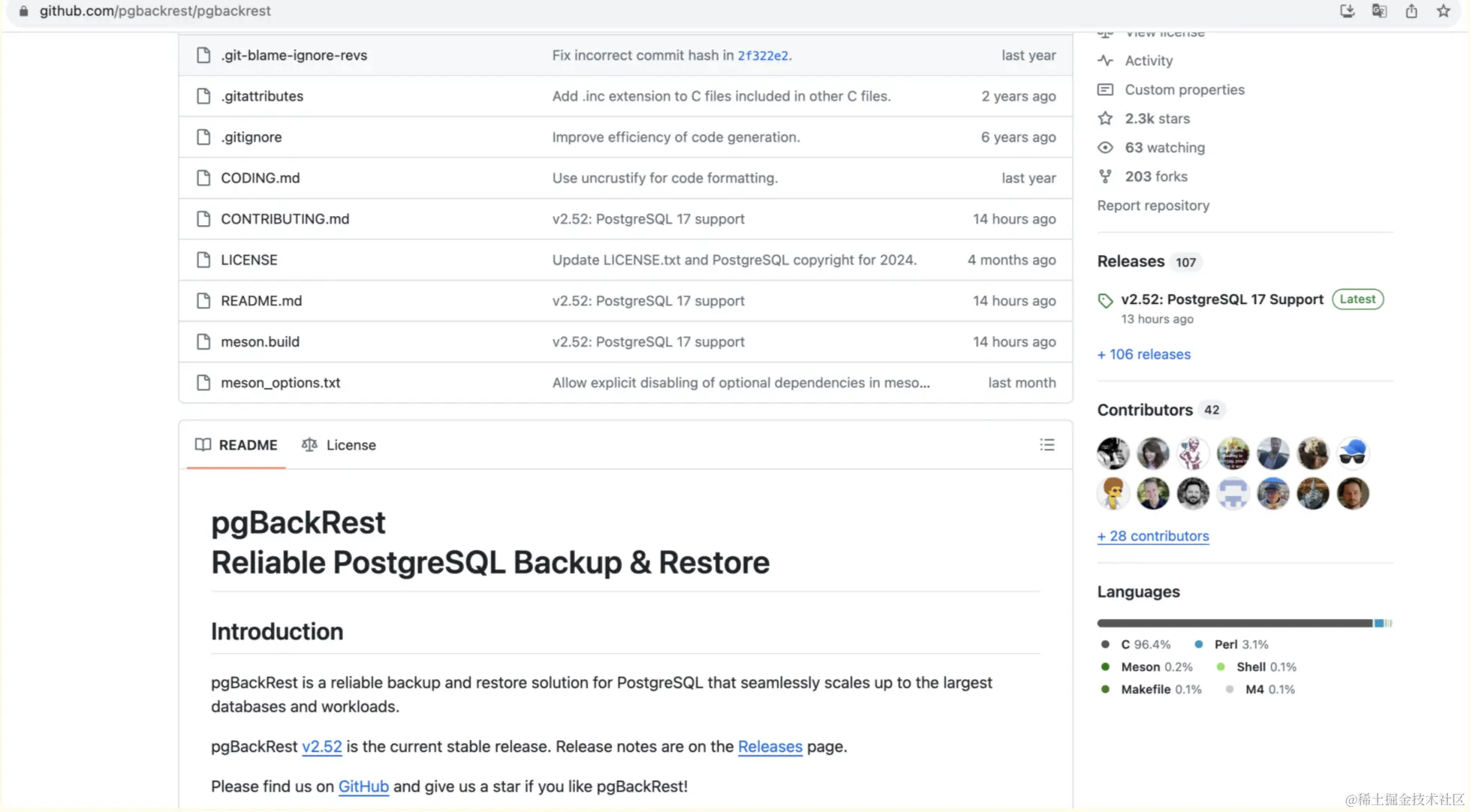This screenshot has width=1470, height=812.
Task: Click the star bookmark icon in address bar
Action: pyautogui.click(x=1443, y=11)
